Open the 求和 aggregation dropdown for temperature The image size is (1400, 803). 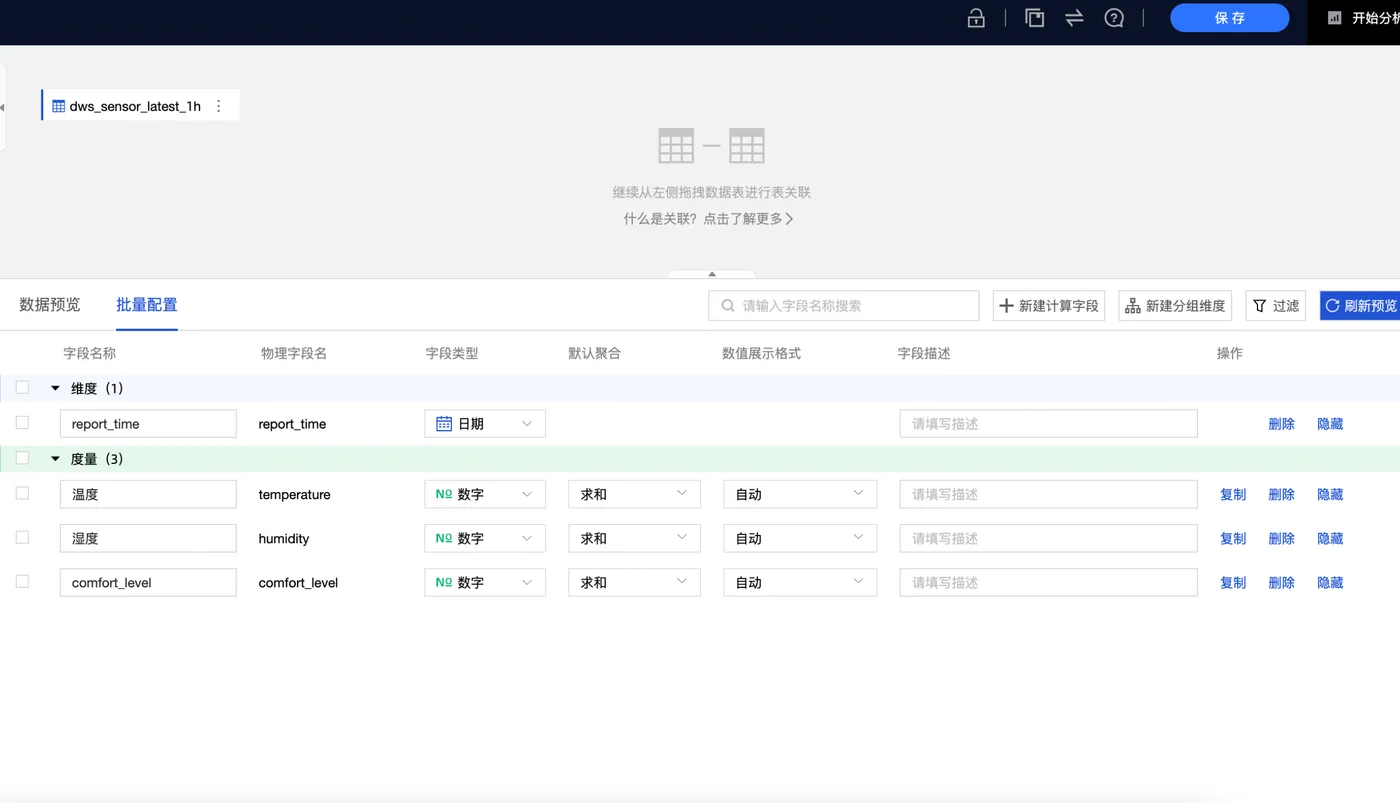click(x=634, y=494)
